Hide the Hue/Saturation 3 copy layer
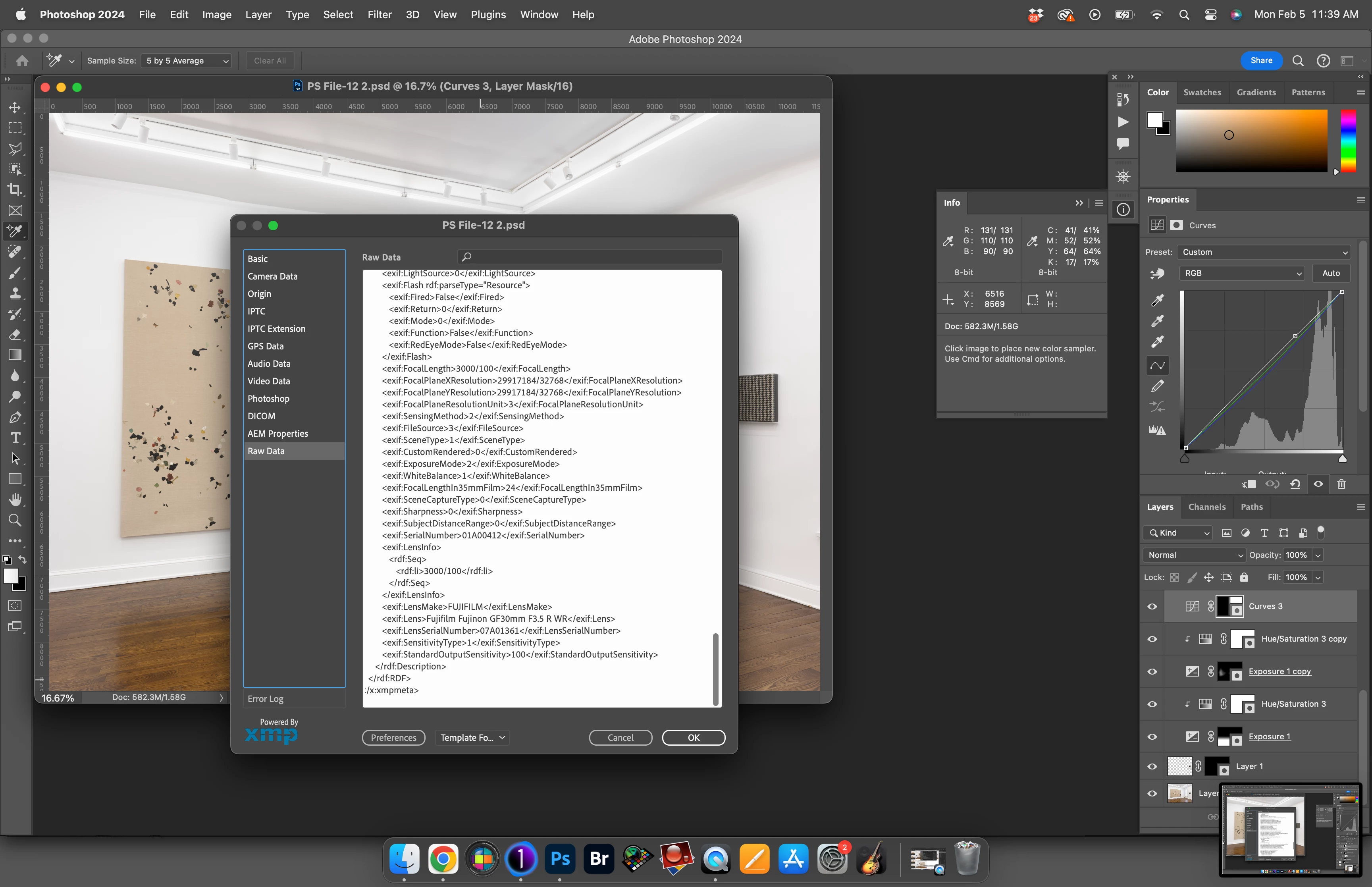Image resolution: width=1372 pixels, height=887 pixels. 1152,639
